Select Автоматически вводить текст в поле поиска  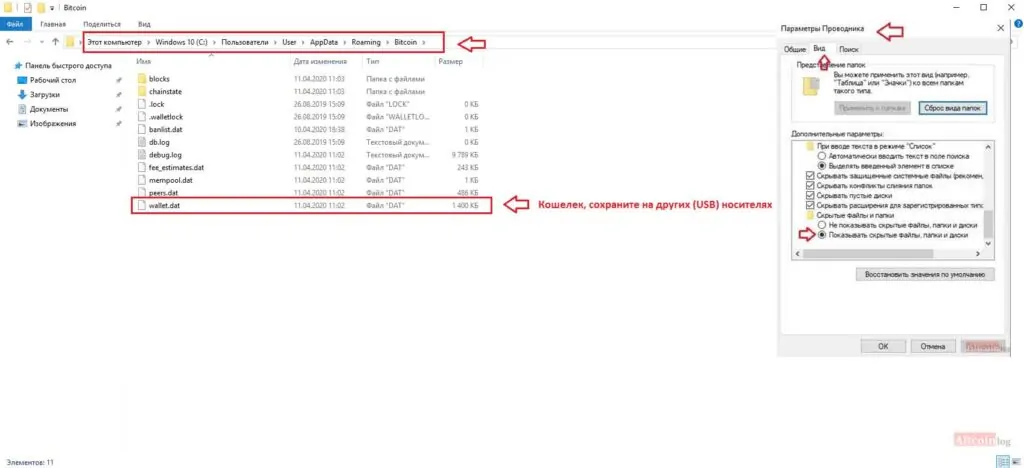pos(822,157)
